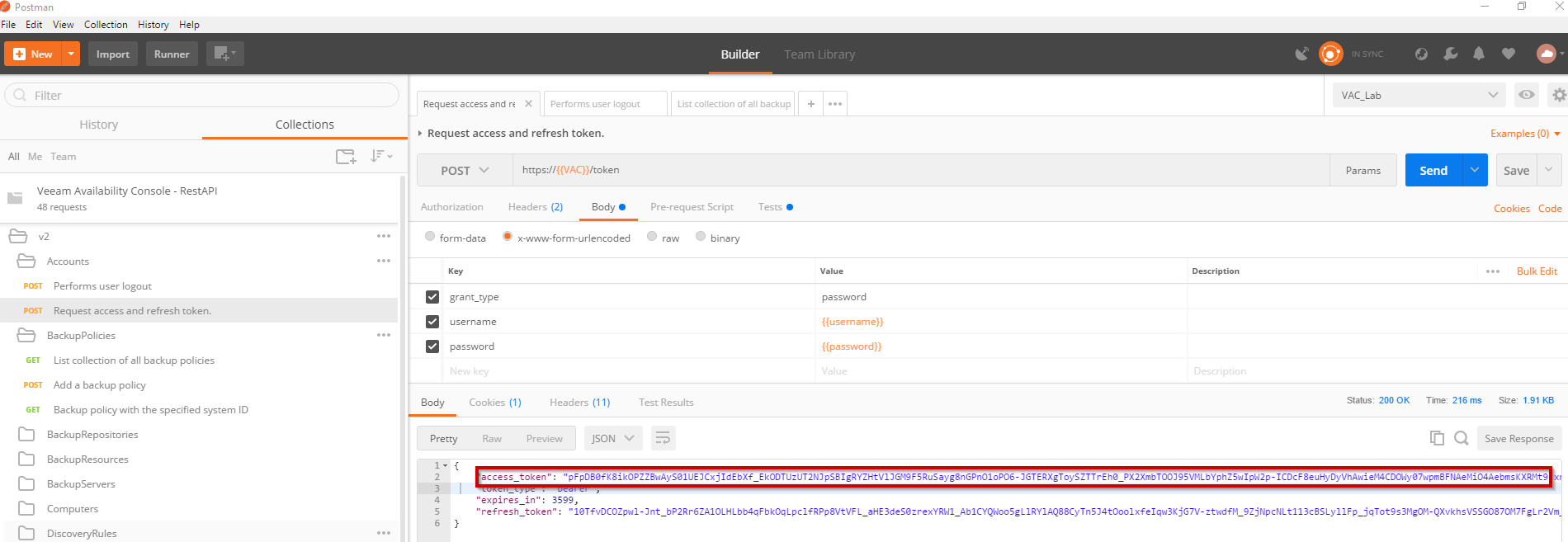This screenshot has height=542, width=1568.
Task: Select the binary body type
Action: 701,236
